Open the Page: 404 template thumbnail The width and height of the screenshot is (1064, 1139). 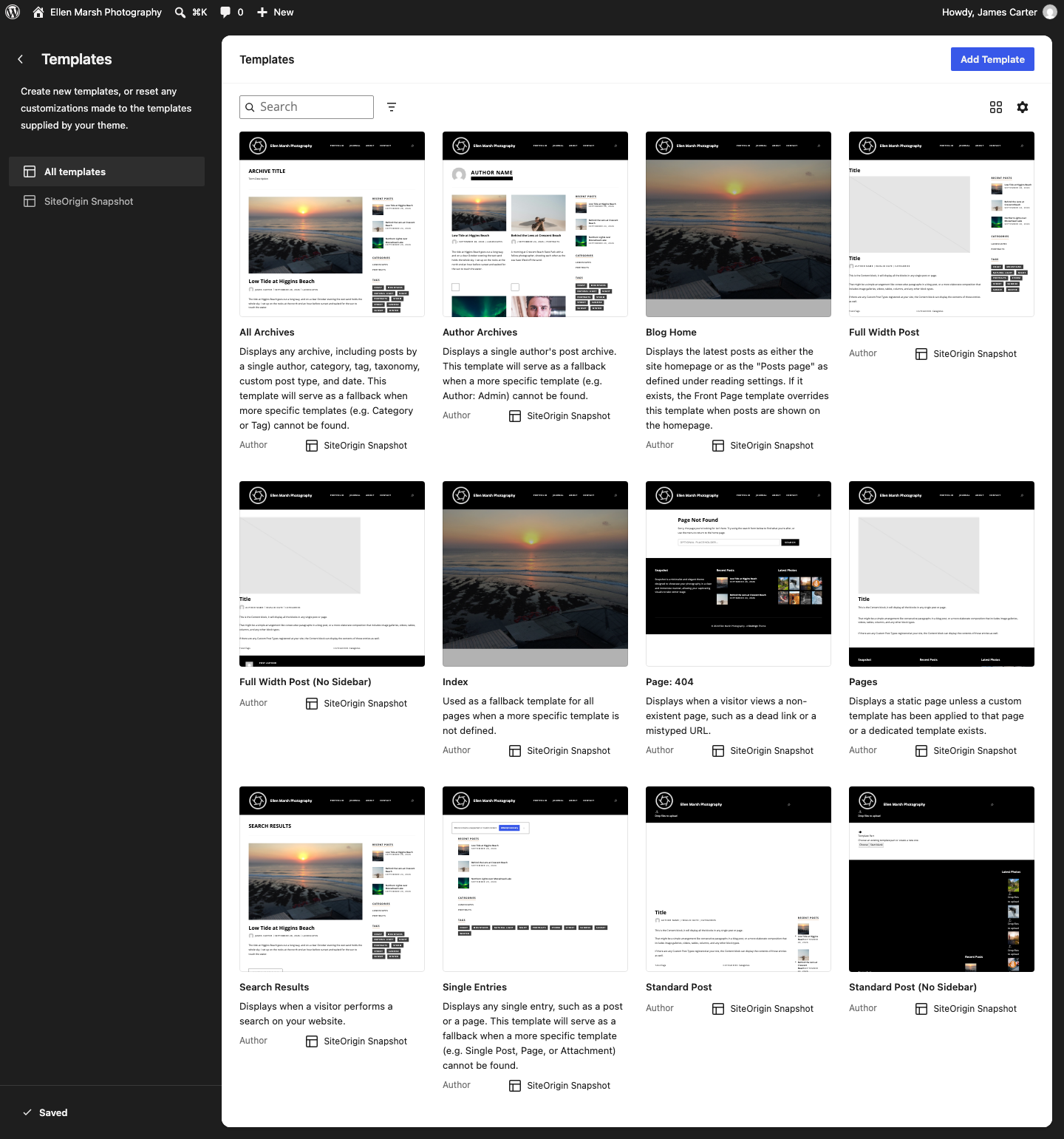[738, 574]
